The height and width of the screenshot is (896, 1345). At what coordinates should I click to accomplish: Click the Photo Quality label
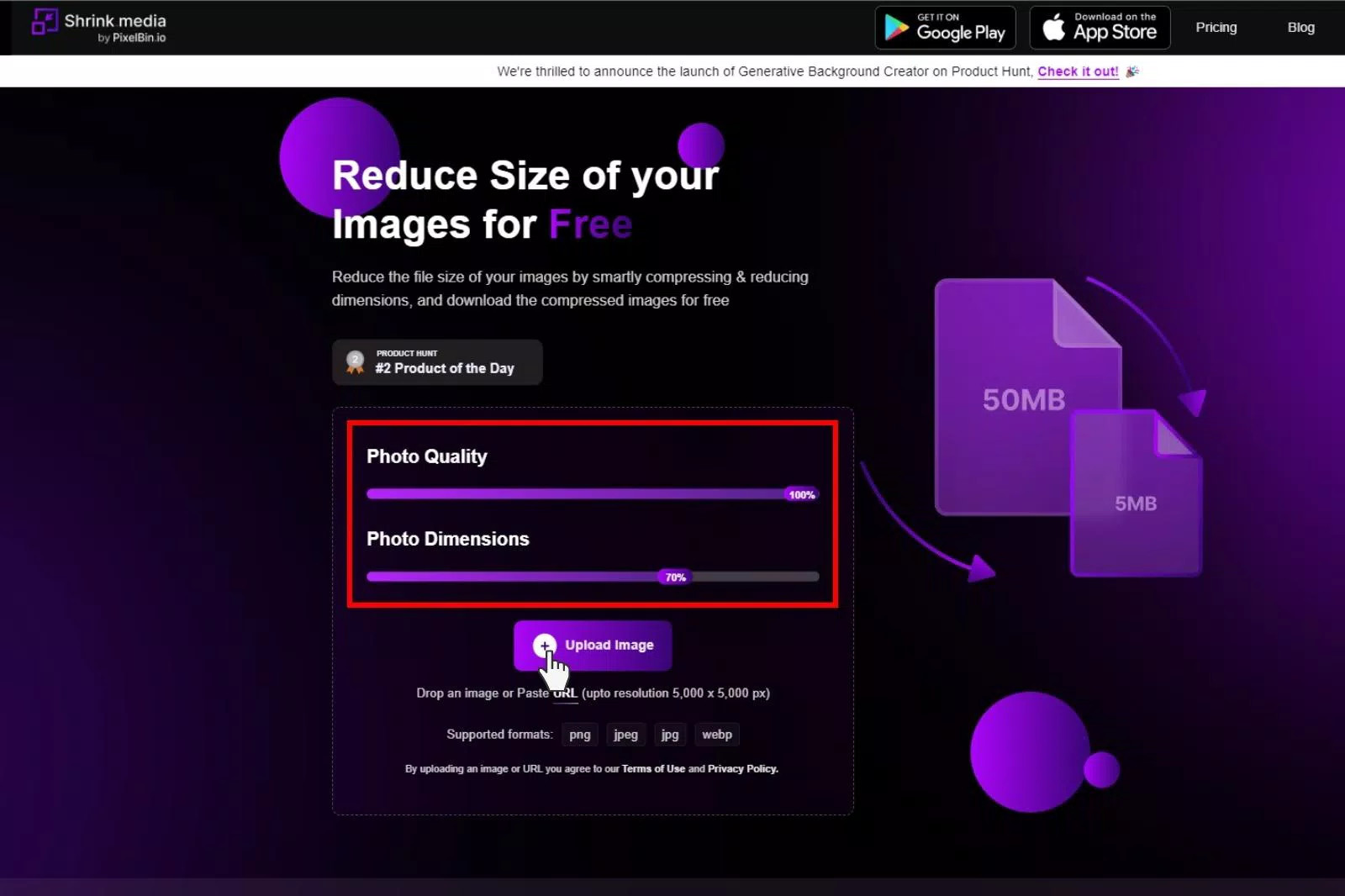(x=427, y=456)
